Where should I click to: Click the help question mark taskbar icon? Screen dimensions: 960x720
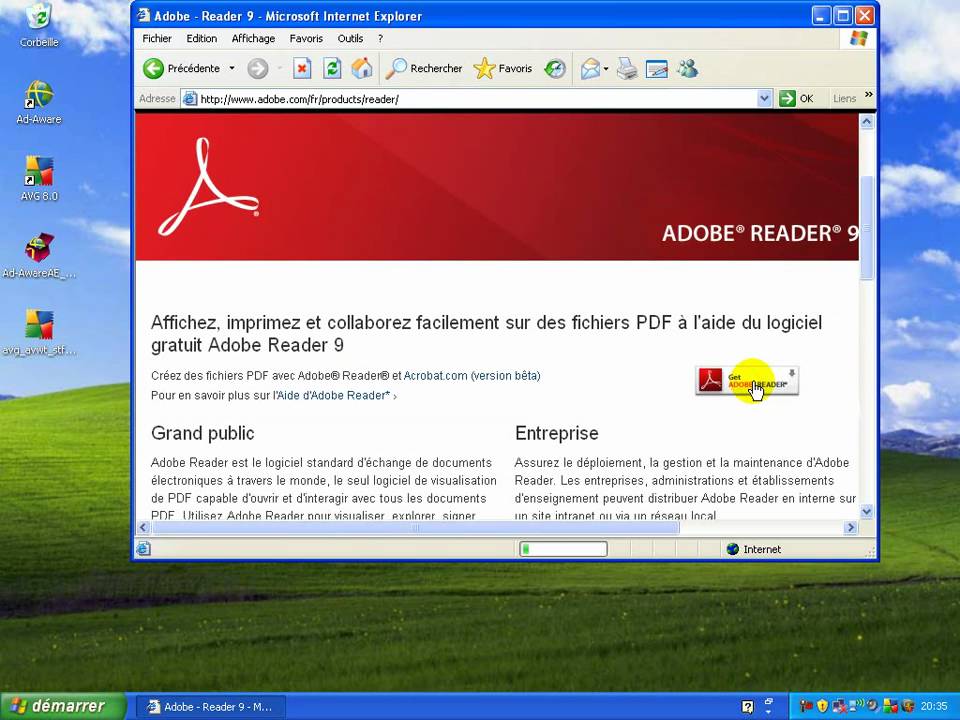pos(747,707)
